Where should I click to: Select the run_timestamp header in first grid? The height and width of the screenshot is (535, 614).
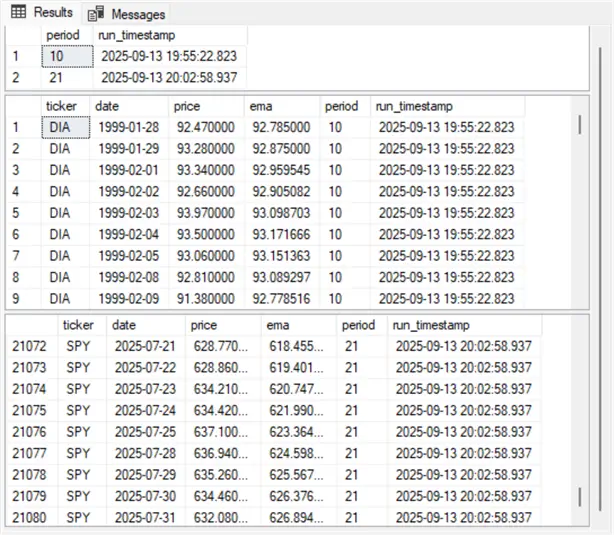point(170,35)
